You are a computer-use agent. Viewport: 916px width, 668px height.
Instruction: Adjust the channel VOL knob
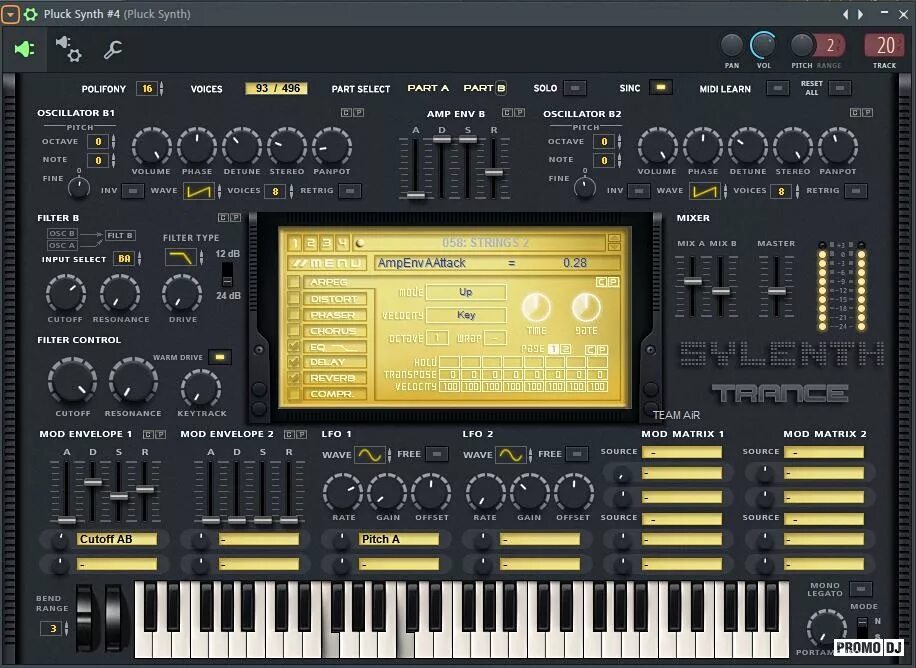pos(763,46)
